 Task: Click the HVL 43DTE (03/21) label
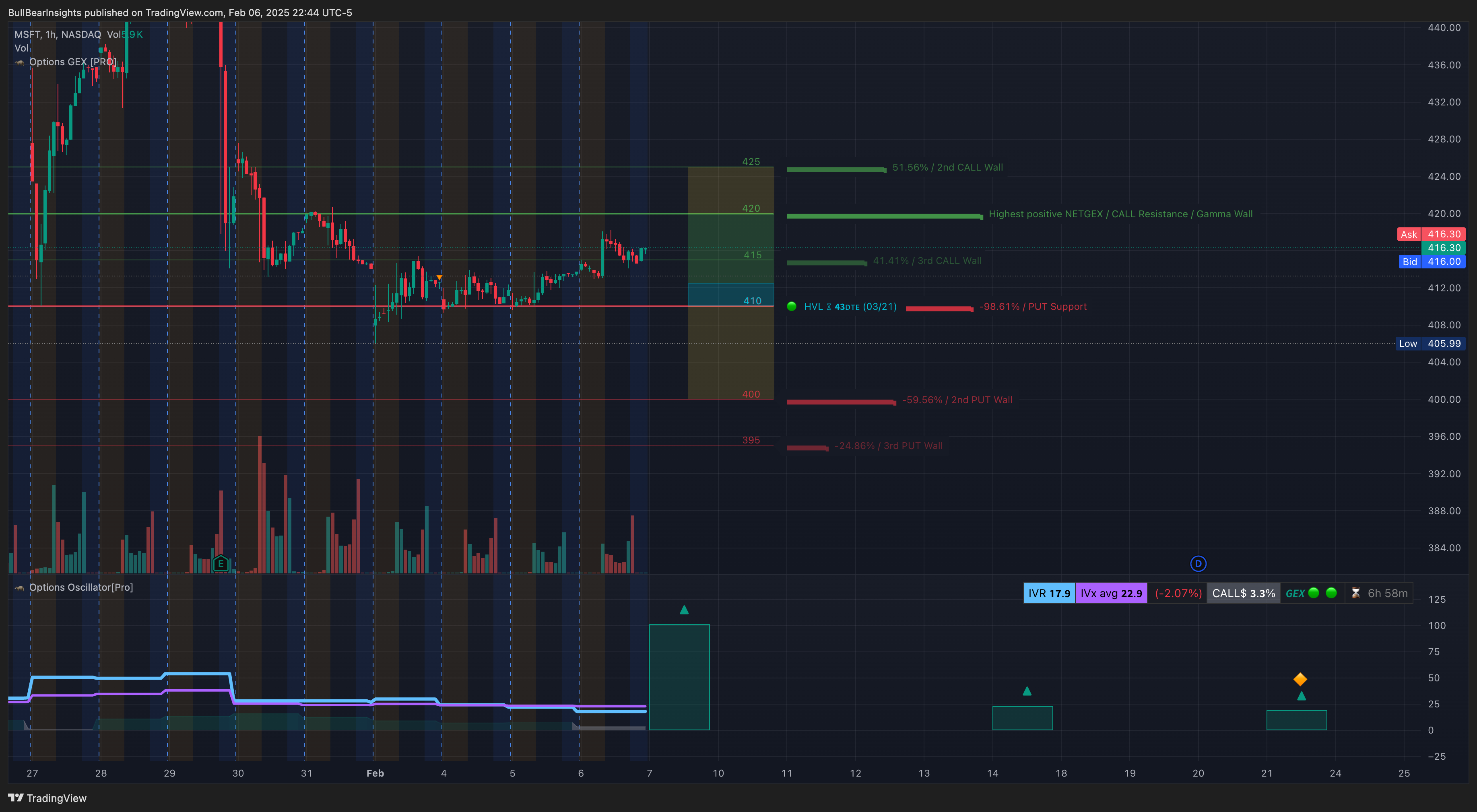[850, 306]
